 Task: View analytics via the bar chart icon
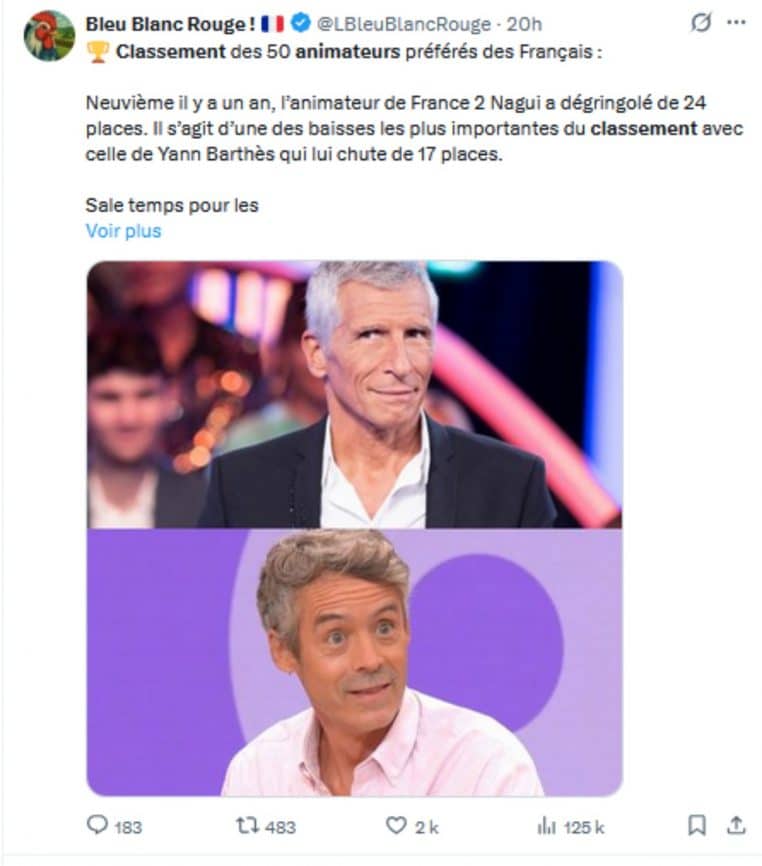(x=546, y=826)
